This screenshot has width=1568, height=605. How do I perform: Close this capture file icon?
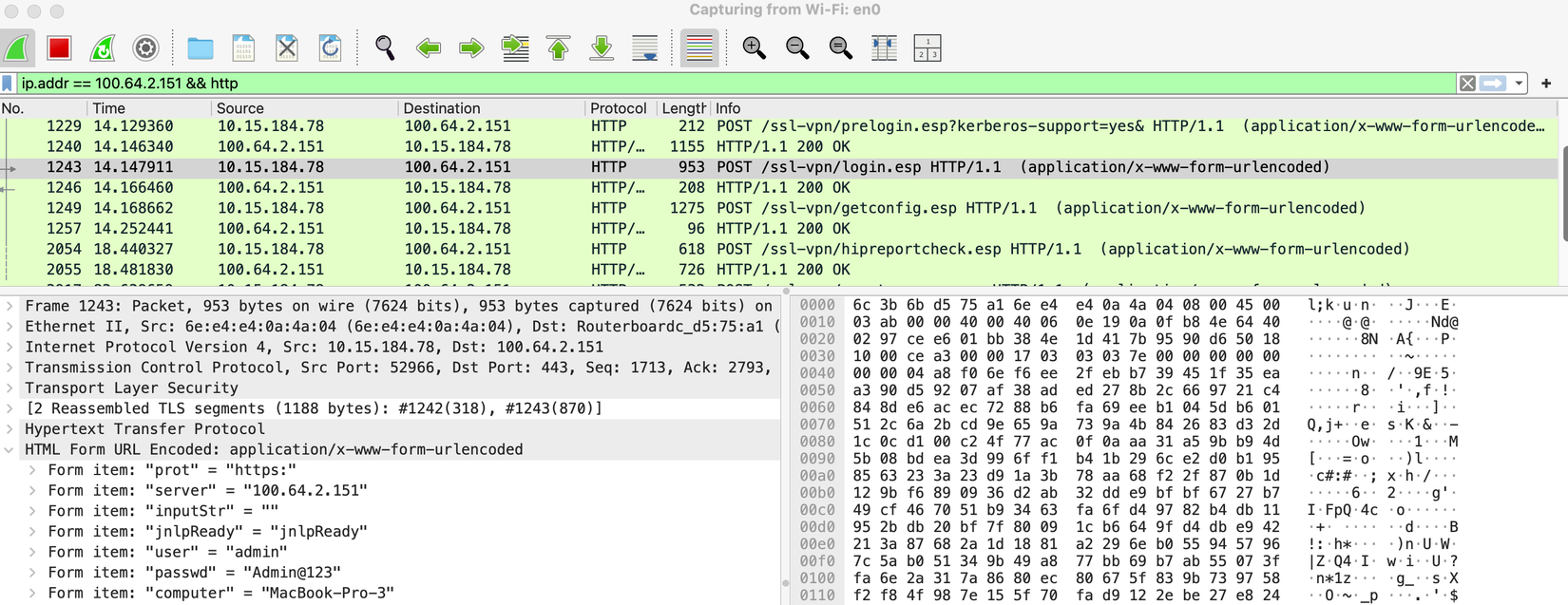287,47
